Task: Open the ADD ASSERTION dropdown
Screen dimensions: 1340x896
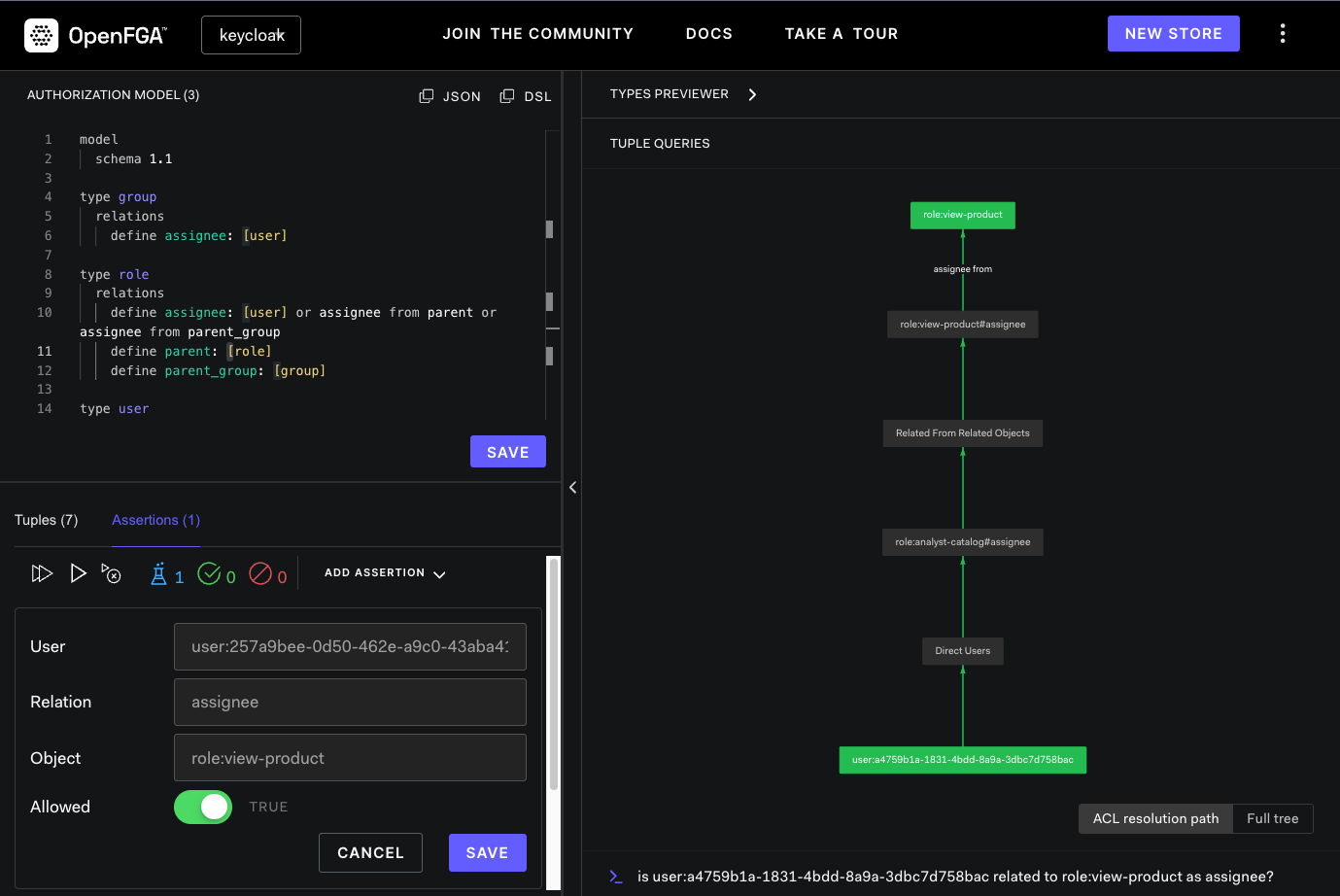Action: (x=385, y=572)
